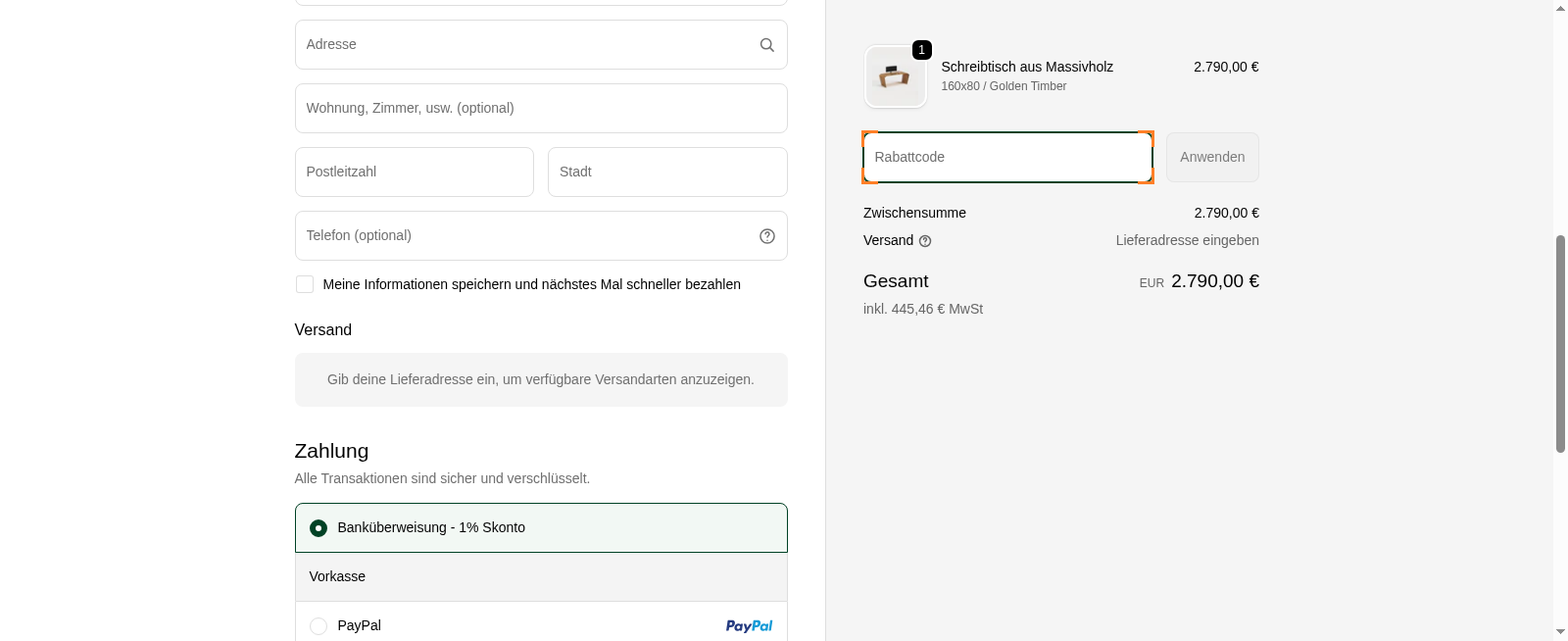Click the quantity badge on product image
1568x641 pixels.
click(921, 50)
